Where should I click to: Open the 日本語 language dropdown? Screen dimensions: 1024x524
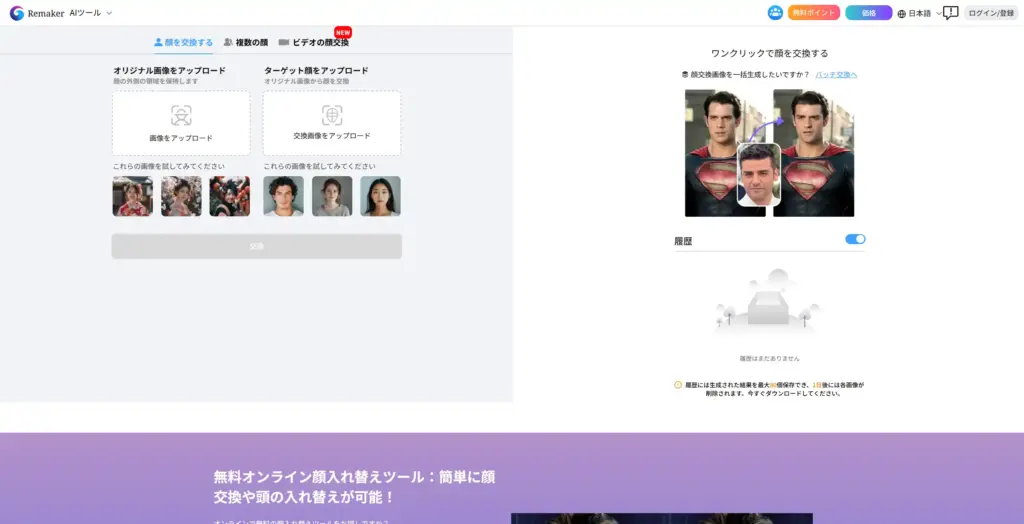pyautogui.click(x=920, y=14)
